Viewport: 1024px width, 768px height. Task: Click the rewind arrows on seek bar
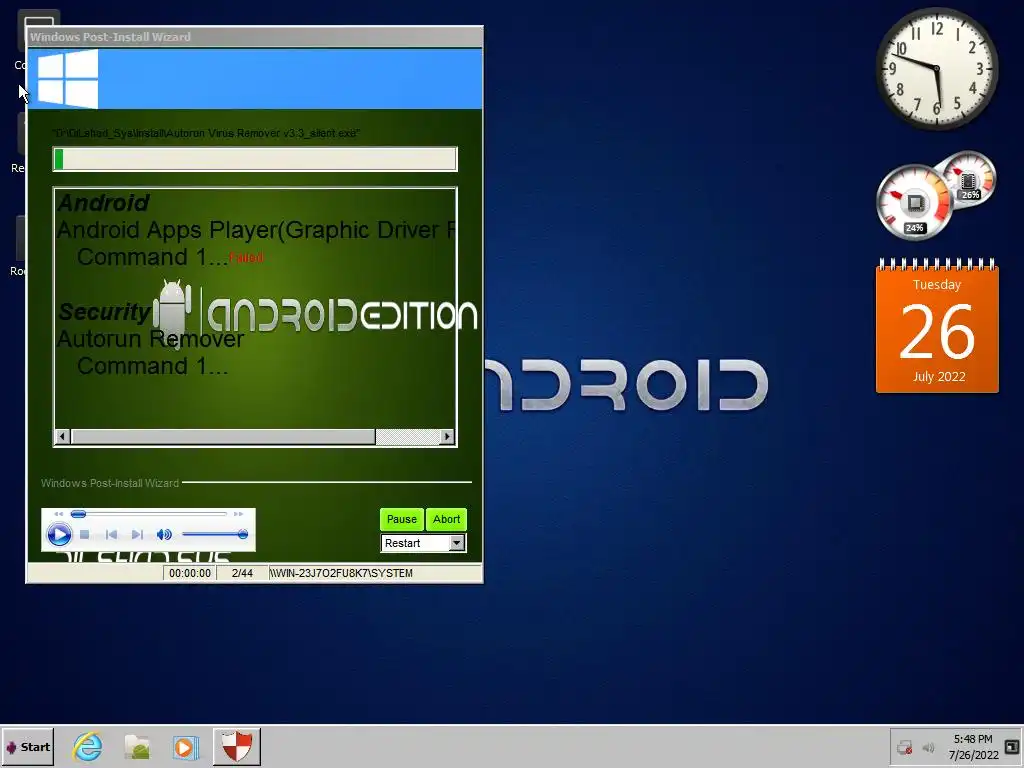pyautogui.click(x=59, y=514)
